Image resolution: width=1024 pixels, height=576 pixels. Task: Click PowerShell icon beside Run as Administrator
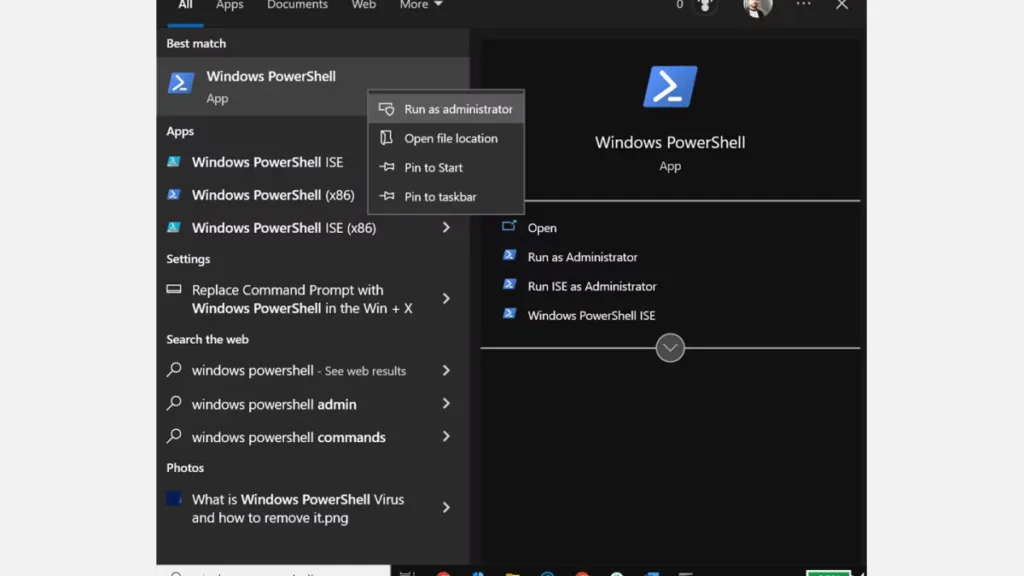[509, 255]
